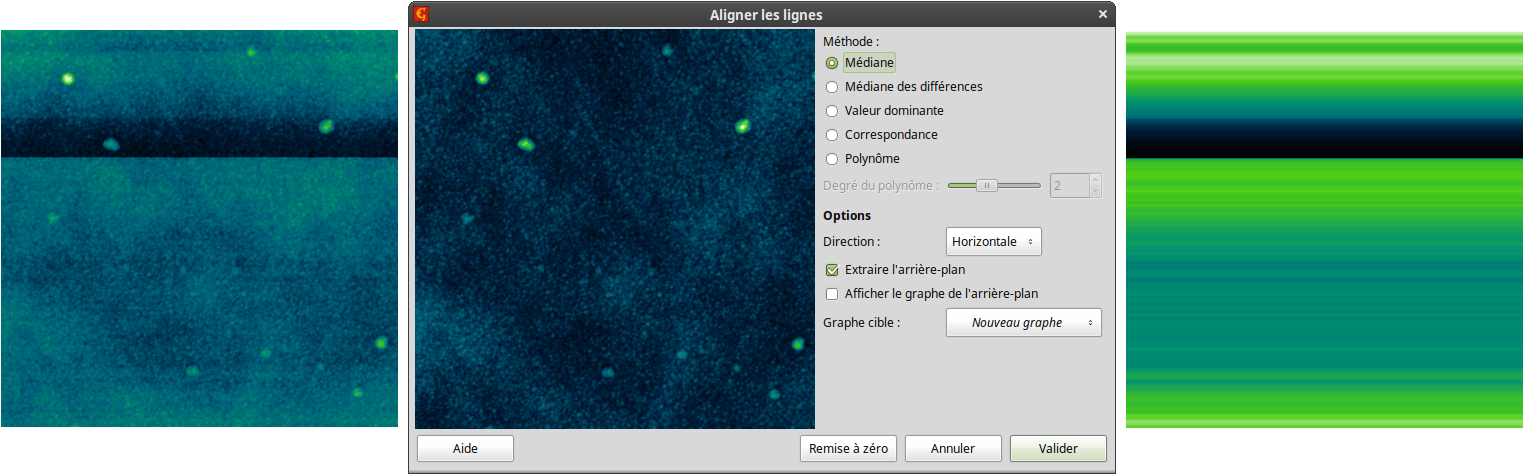The width and height of the screenshot is (1524, 475).
Task: Select the Polynôme method
Action: pos(832,159)
